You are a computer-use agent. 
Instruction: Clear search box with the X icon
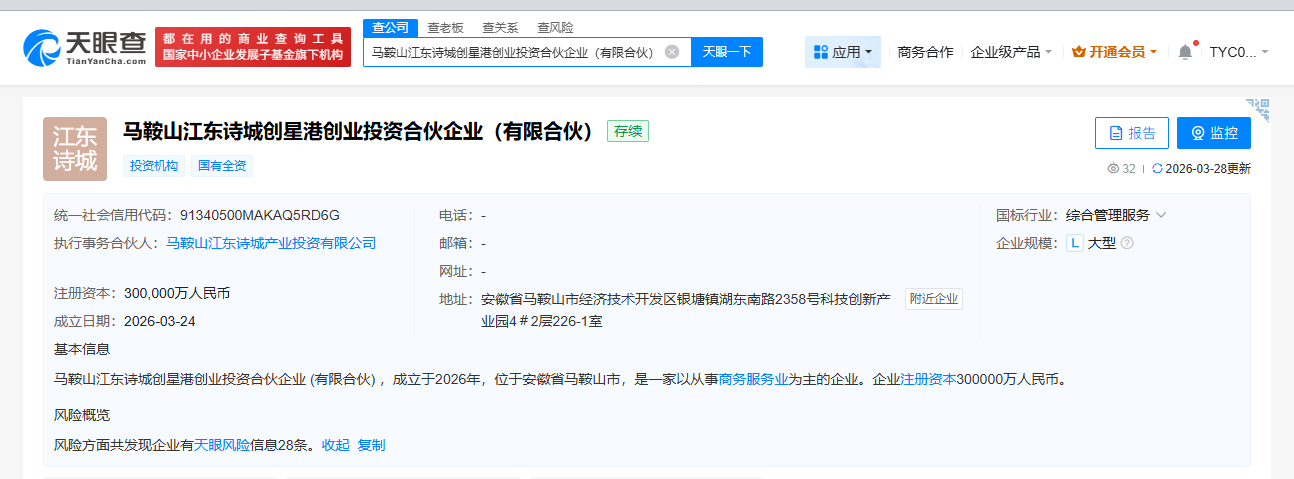[x=672, y=52]
